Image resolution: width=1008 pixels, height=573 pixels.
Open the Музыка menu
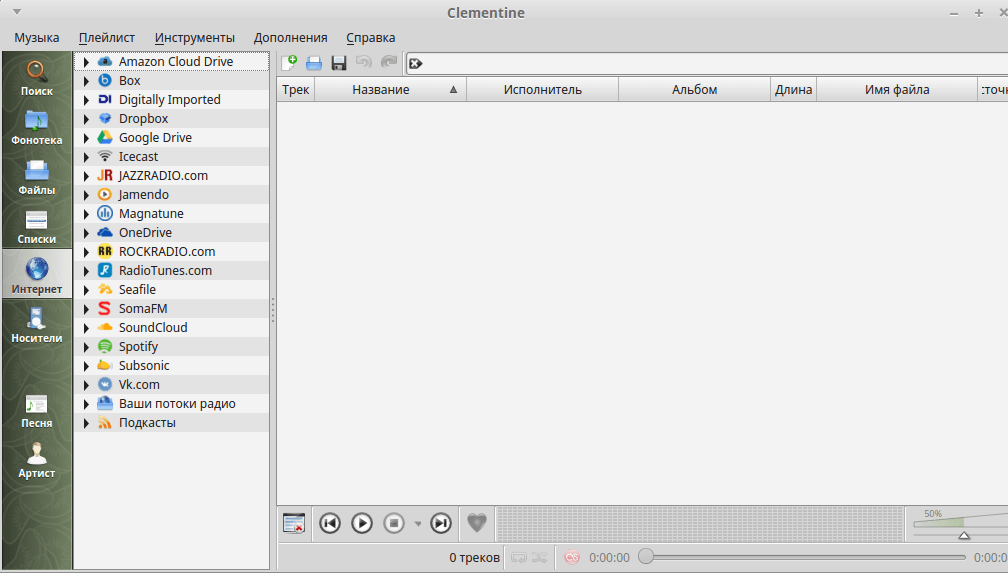[x=37, y=37]
